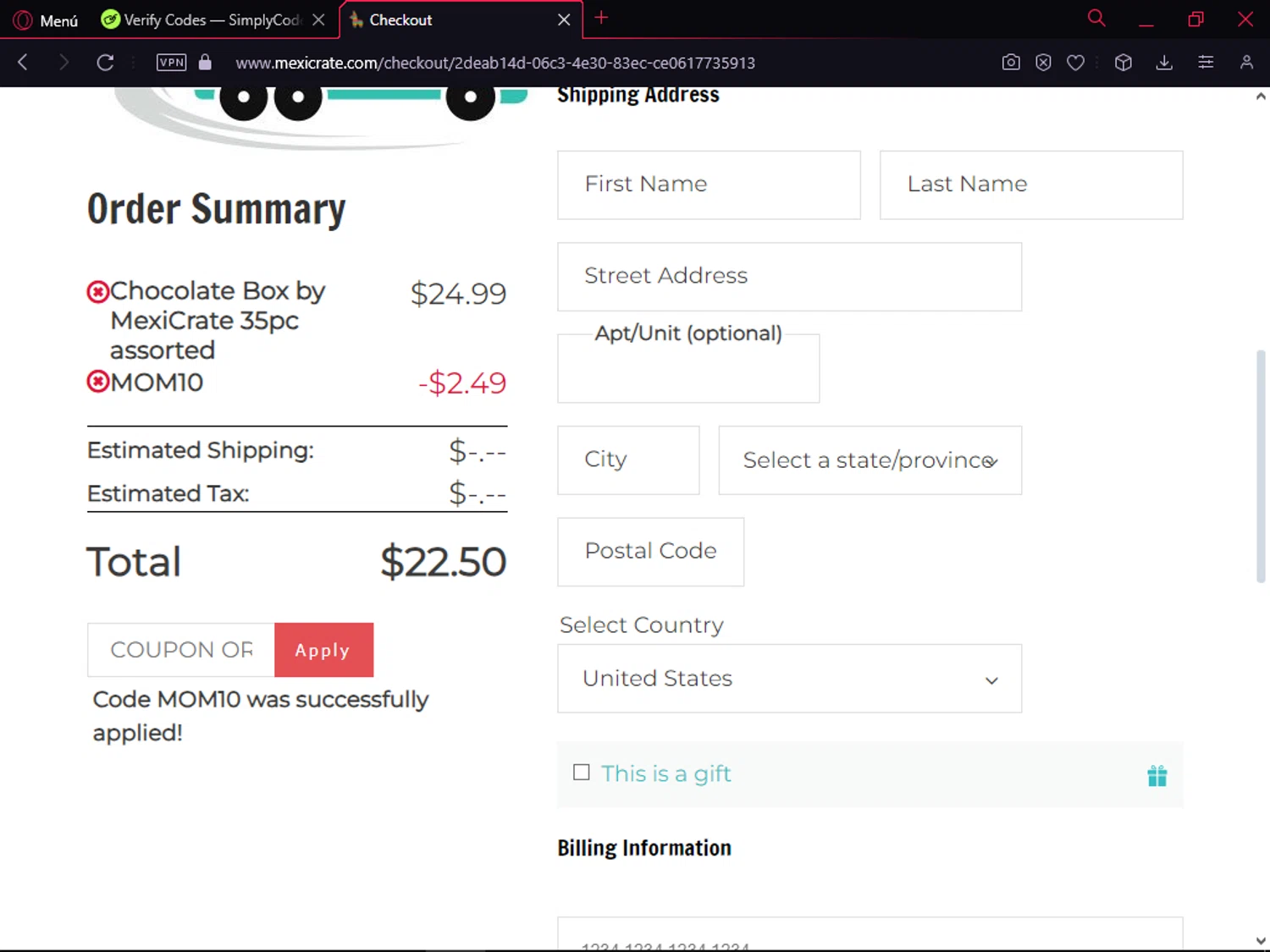
Task: Click the Code MOM10 successfully applied message
Action: click(261, 716)
